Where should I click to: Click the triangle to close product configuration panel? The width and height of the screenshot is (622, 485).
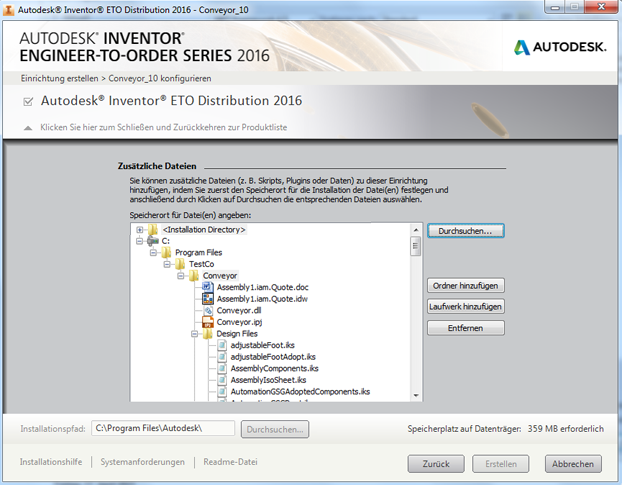click(28, 128)
